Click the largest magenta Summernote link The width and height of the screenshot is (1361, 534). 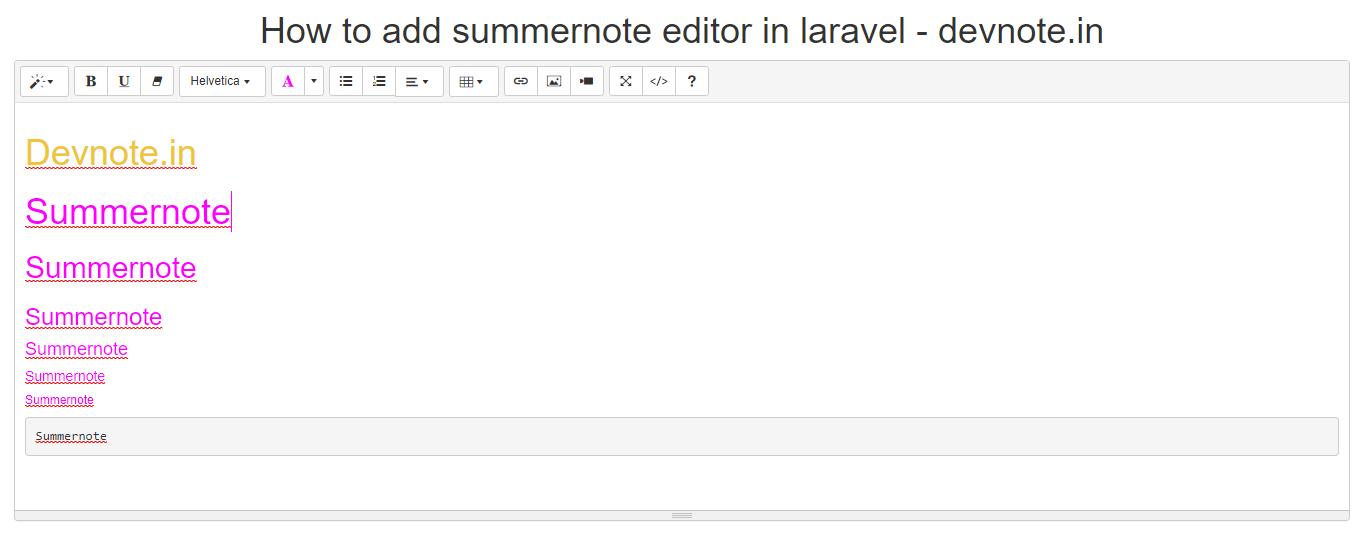(x=128, y=211)
